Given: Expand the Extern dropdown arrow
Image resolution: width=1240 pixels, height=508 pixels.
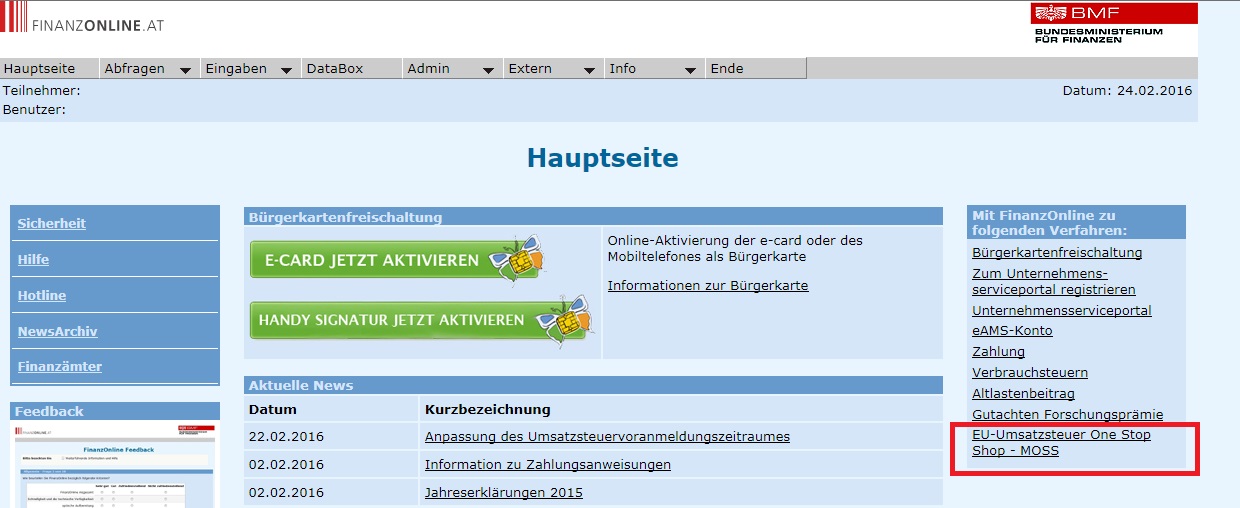Looking at the screenshot, I should [589, 70].
